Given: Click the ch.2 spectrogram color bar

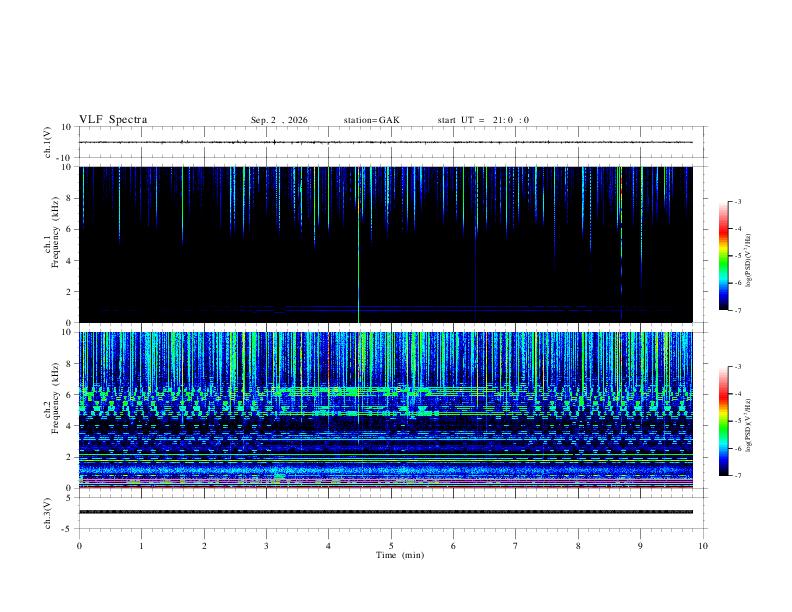Looking at the screenshot, I should [723, 421].
